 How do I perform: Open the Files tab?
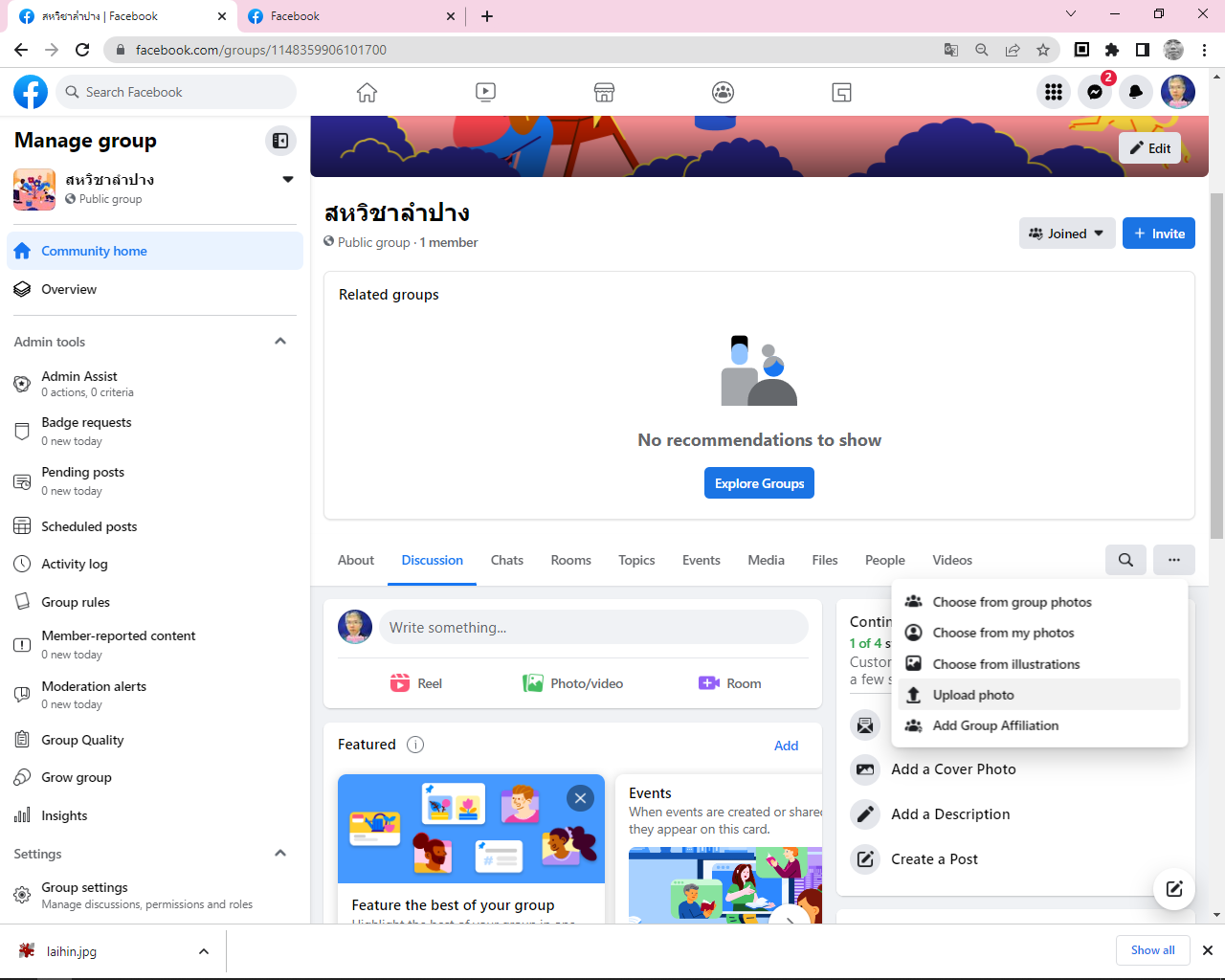pos(825,560)
